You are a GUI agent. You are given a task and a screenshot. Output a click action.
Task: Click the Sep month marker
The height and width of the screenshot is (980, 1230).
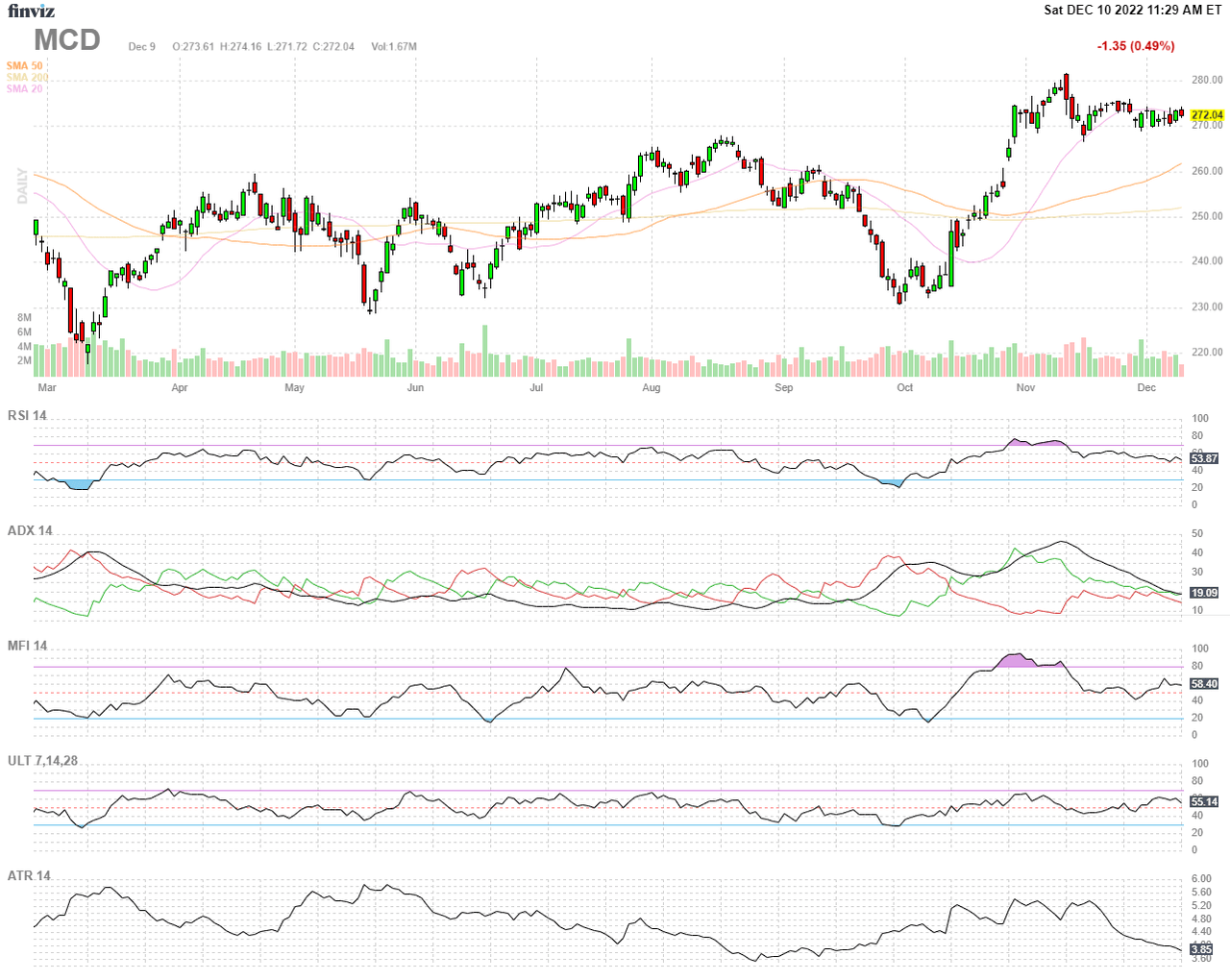pos(784,388)
